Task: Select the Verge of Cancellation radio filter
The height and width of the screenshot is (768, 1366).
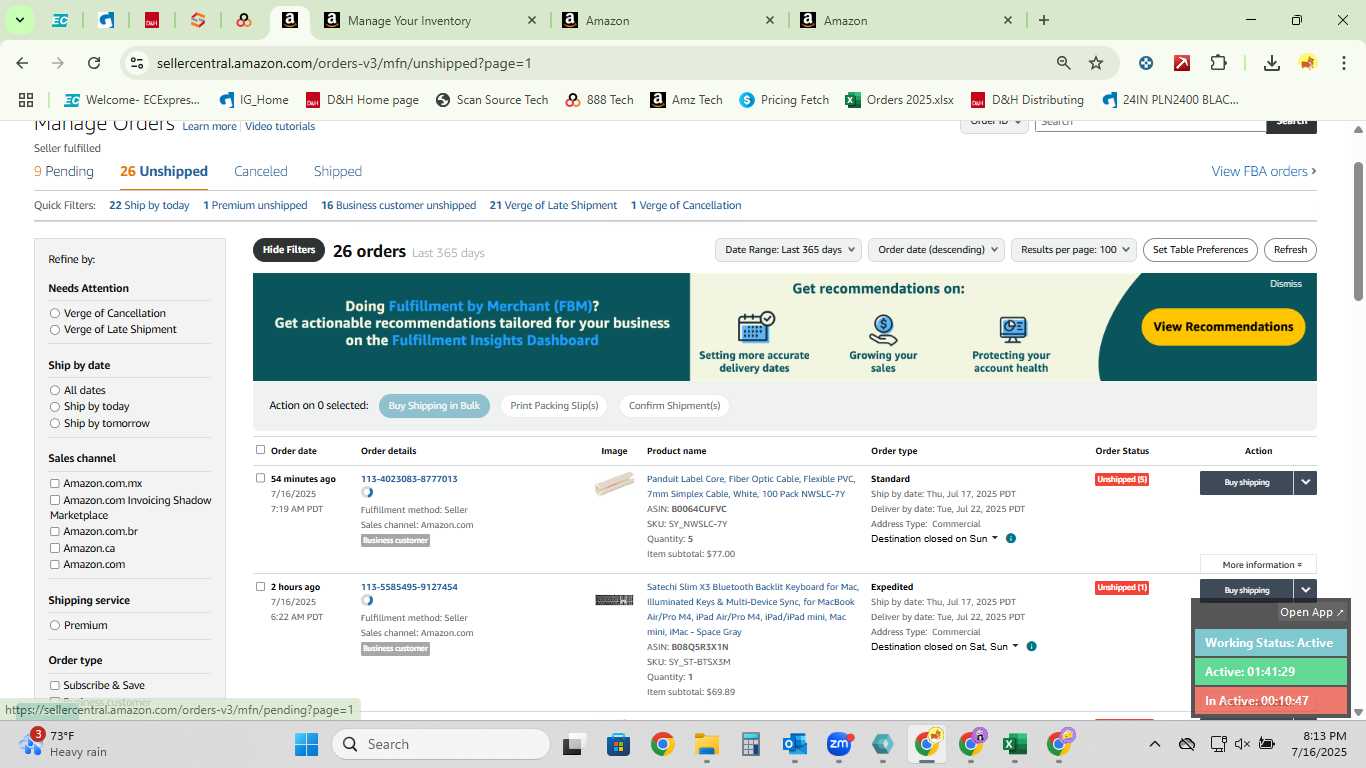Action: (x=55, y=314)
